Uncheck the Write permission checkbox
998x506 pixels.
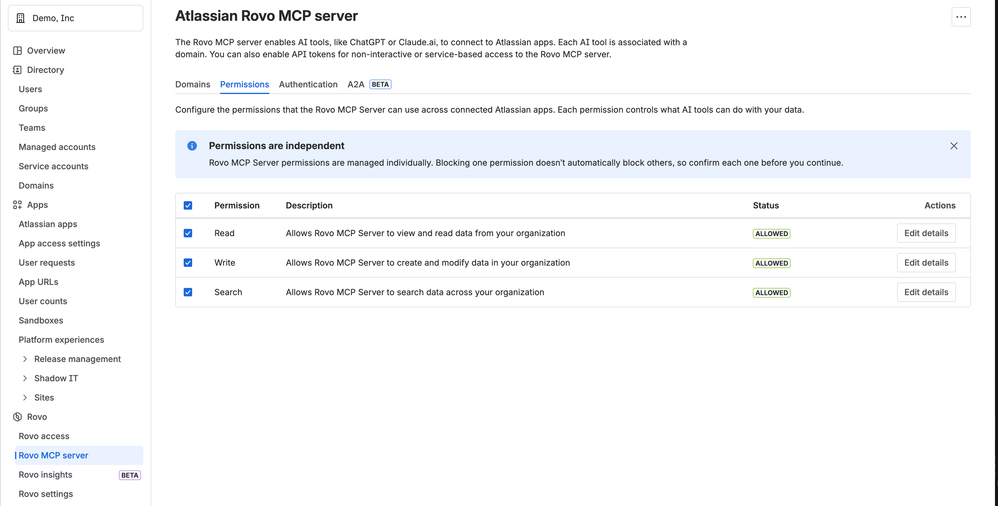[188, 263]
